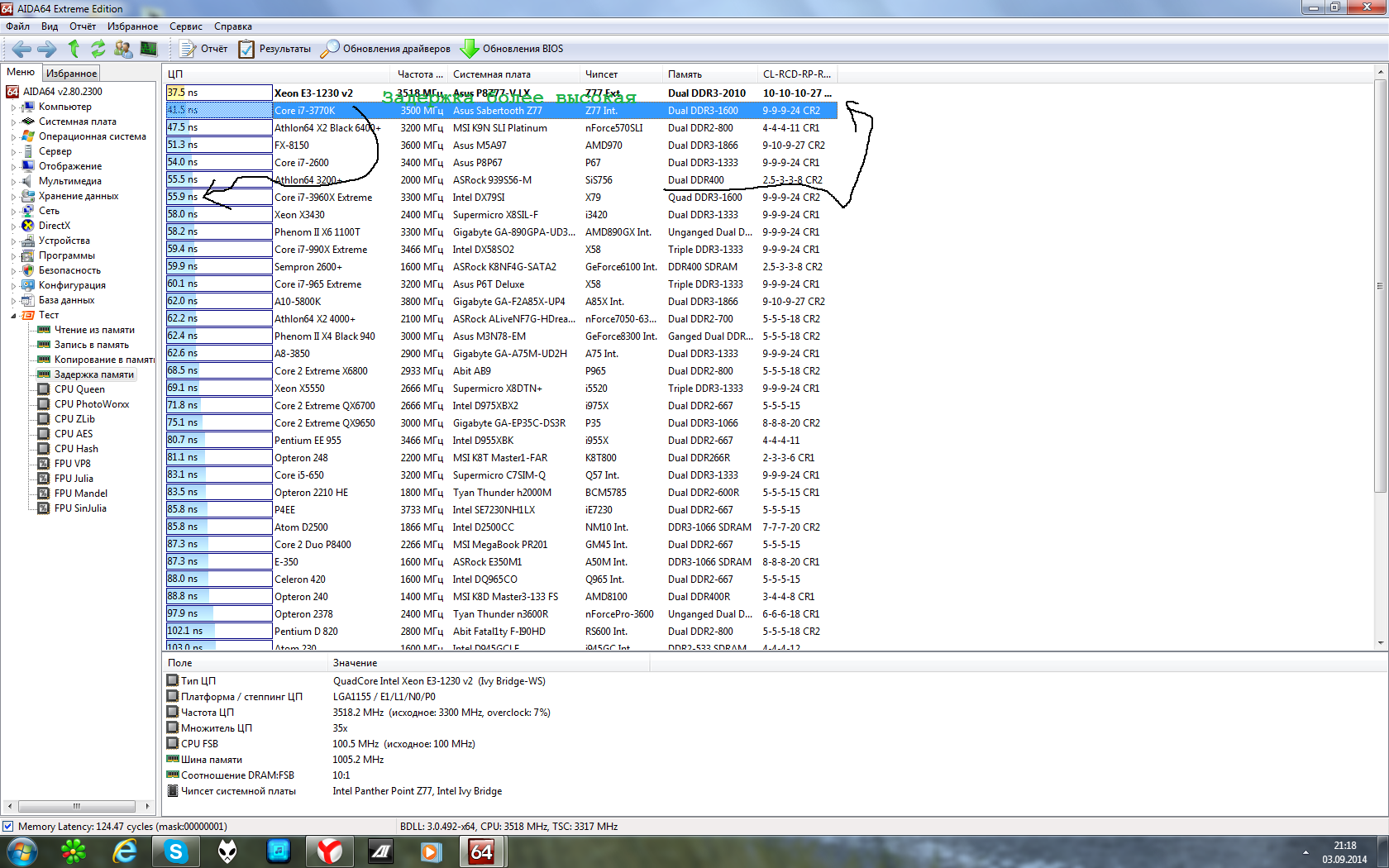Select the Core i7-3770K result row

click(501, 110)
